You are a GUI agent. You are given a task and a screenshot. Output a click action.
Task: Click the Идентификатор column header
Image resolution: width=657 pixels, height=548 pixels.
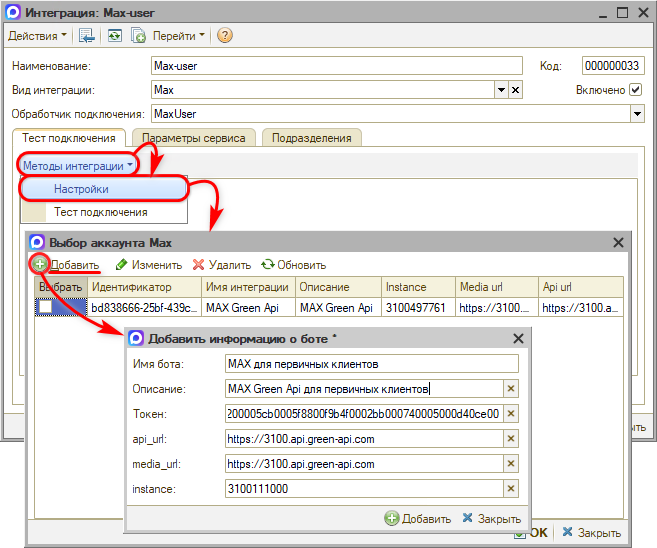(144, 287)
